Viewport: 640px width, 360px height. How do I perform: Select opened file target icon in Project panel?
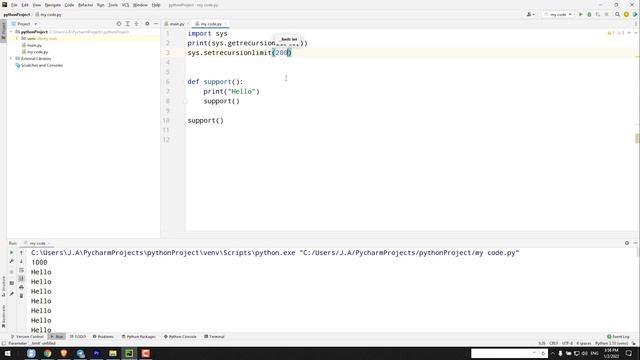(x=119, y=24)
